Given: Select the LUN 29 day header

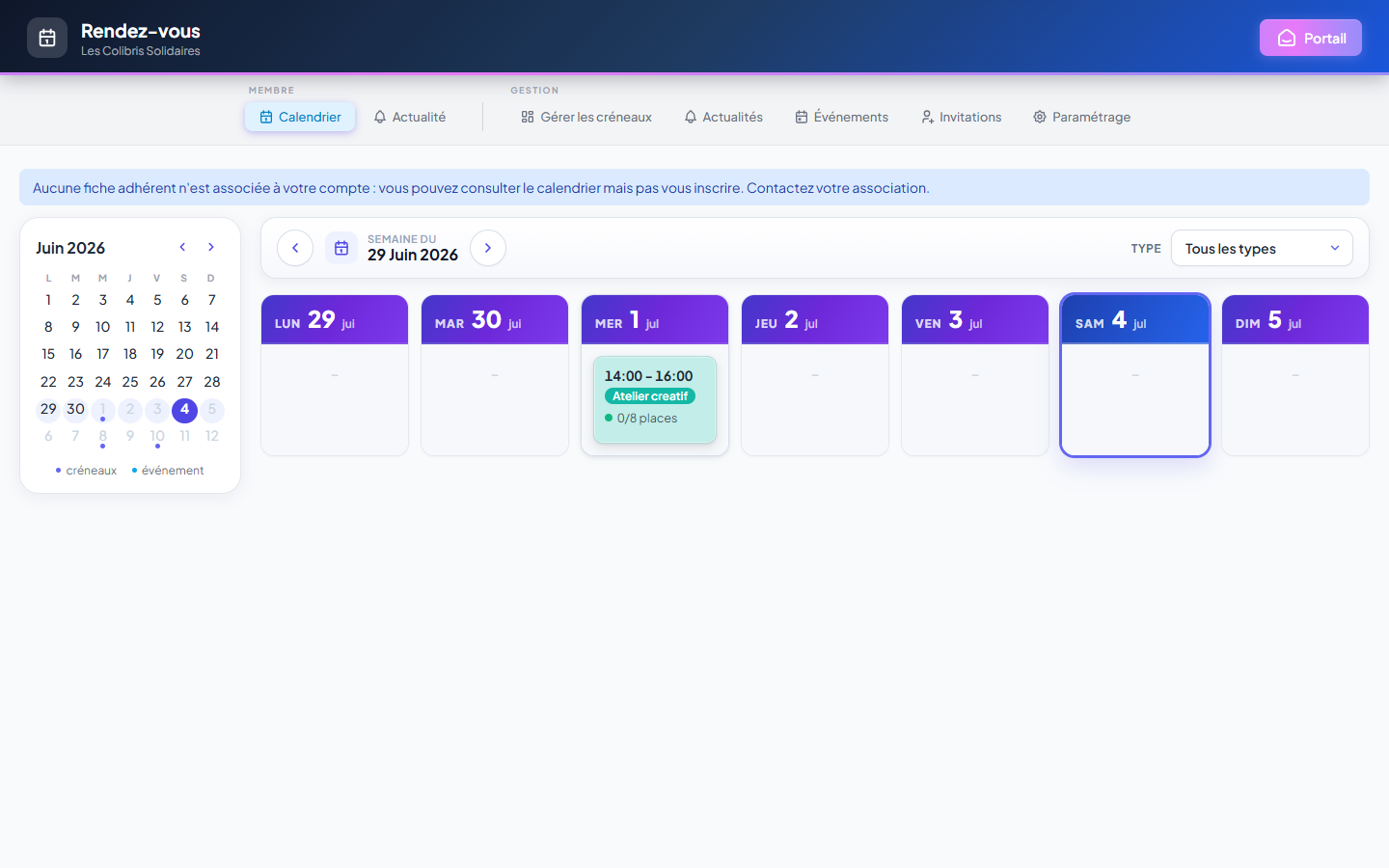Looking at the screenshot, I should pos(335,319).
